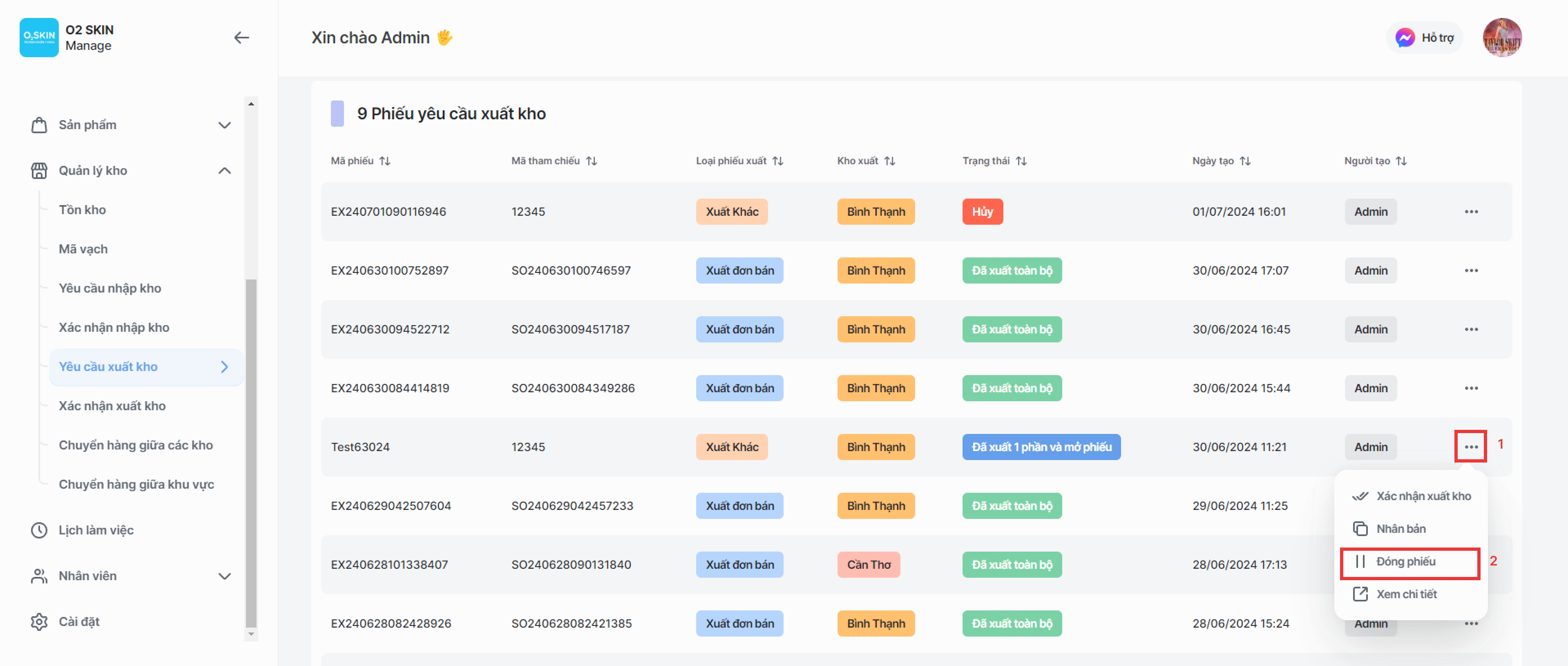The width and height of the screenshot is (1568, 666).
Task: Sort by Mã phiếu column arrows
Action: [385, 161]
